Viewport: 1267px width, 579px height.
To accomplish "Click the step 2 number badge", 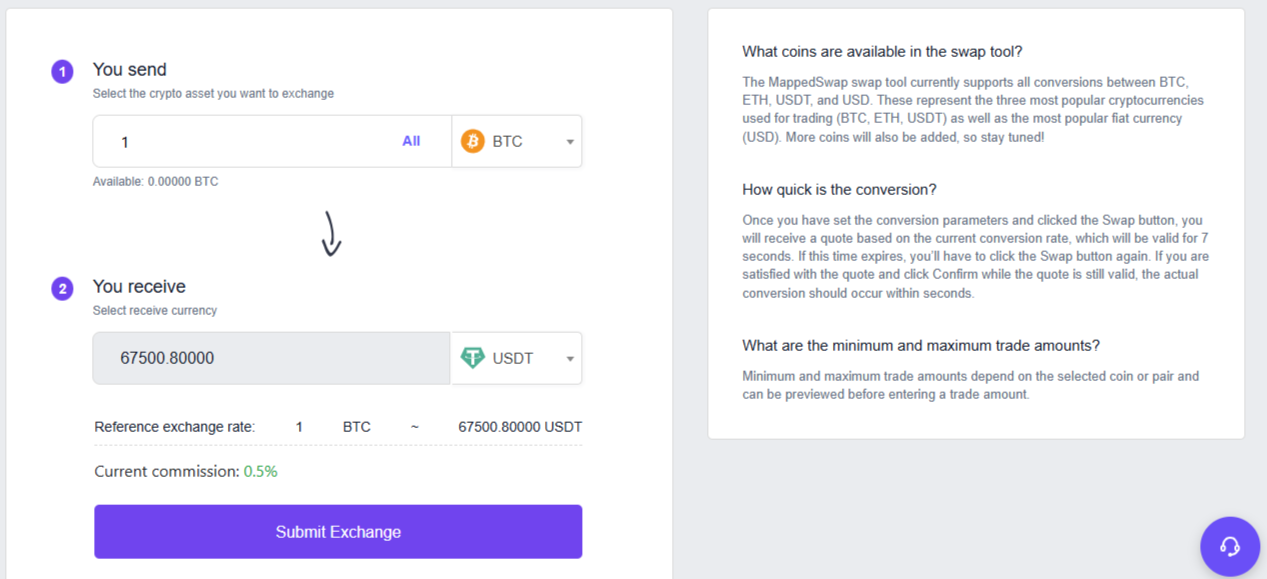I will tap(62, 289).
